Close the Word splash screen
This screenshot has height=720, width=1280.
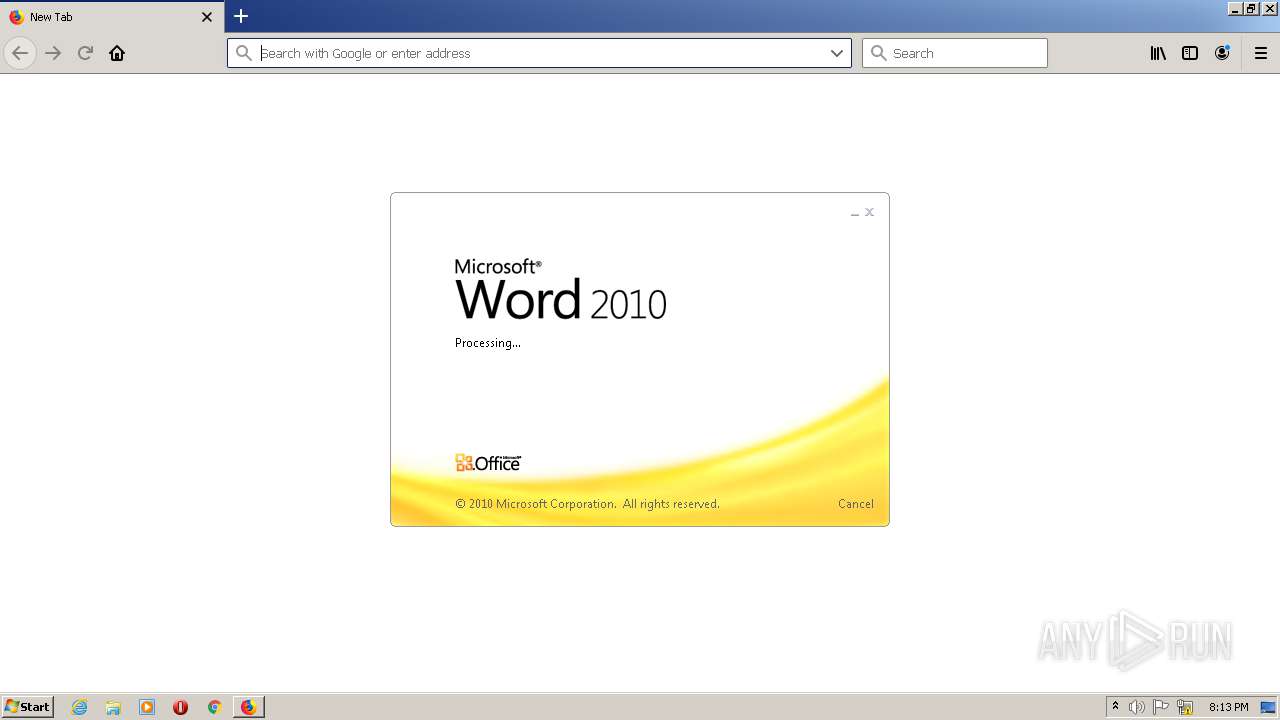(870, 212)
